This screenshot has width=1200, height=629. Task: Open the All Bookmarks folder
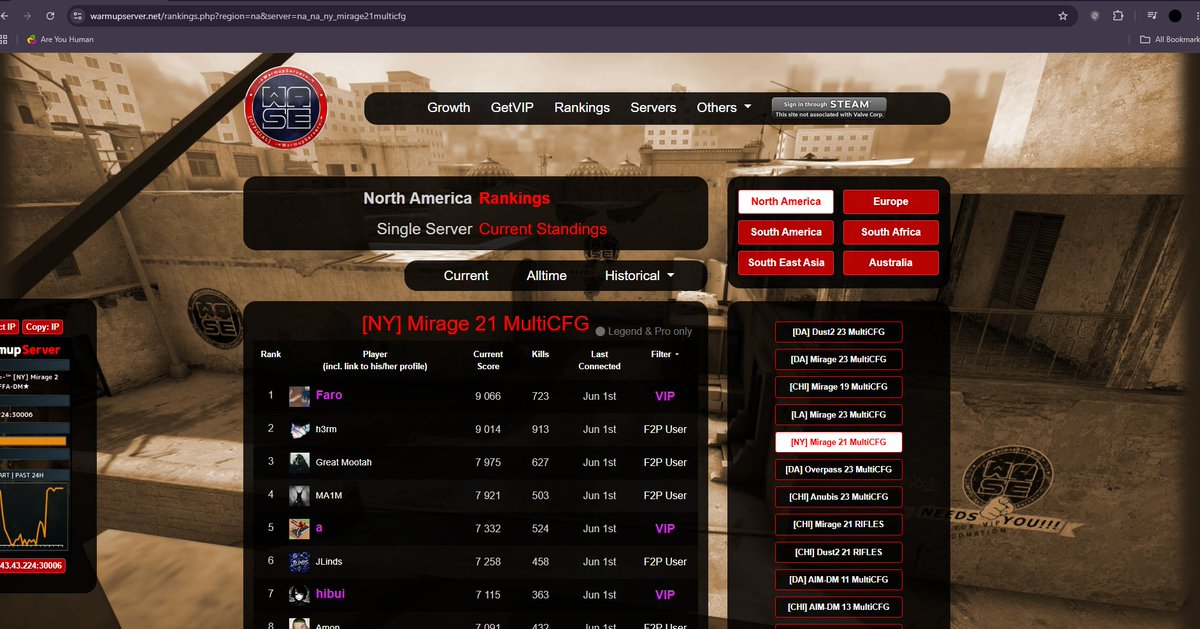pyautogui.click(x=1169, y=39)
